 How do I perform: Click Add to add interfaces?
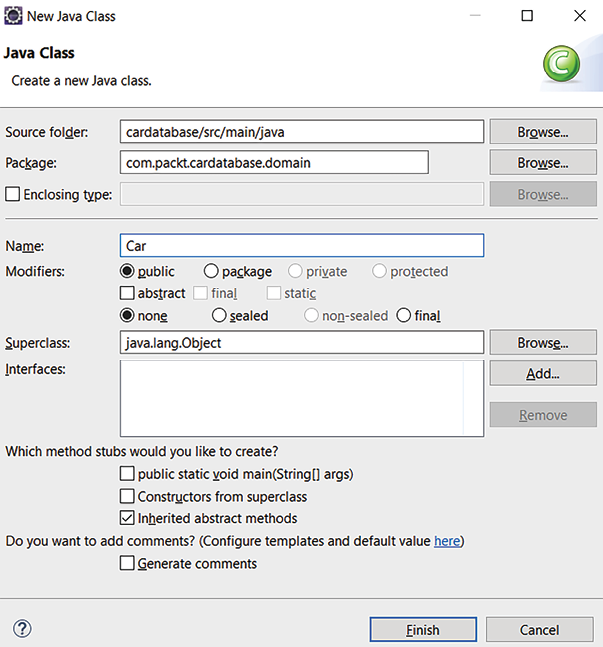coord(542,374)
